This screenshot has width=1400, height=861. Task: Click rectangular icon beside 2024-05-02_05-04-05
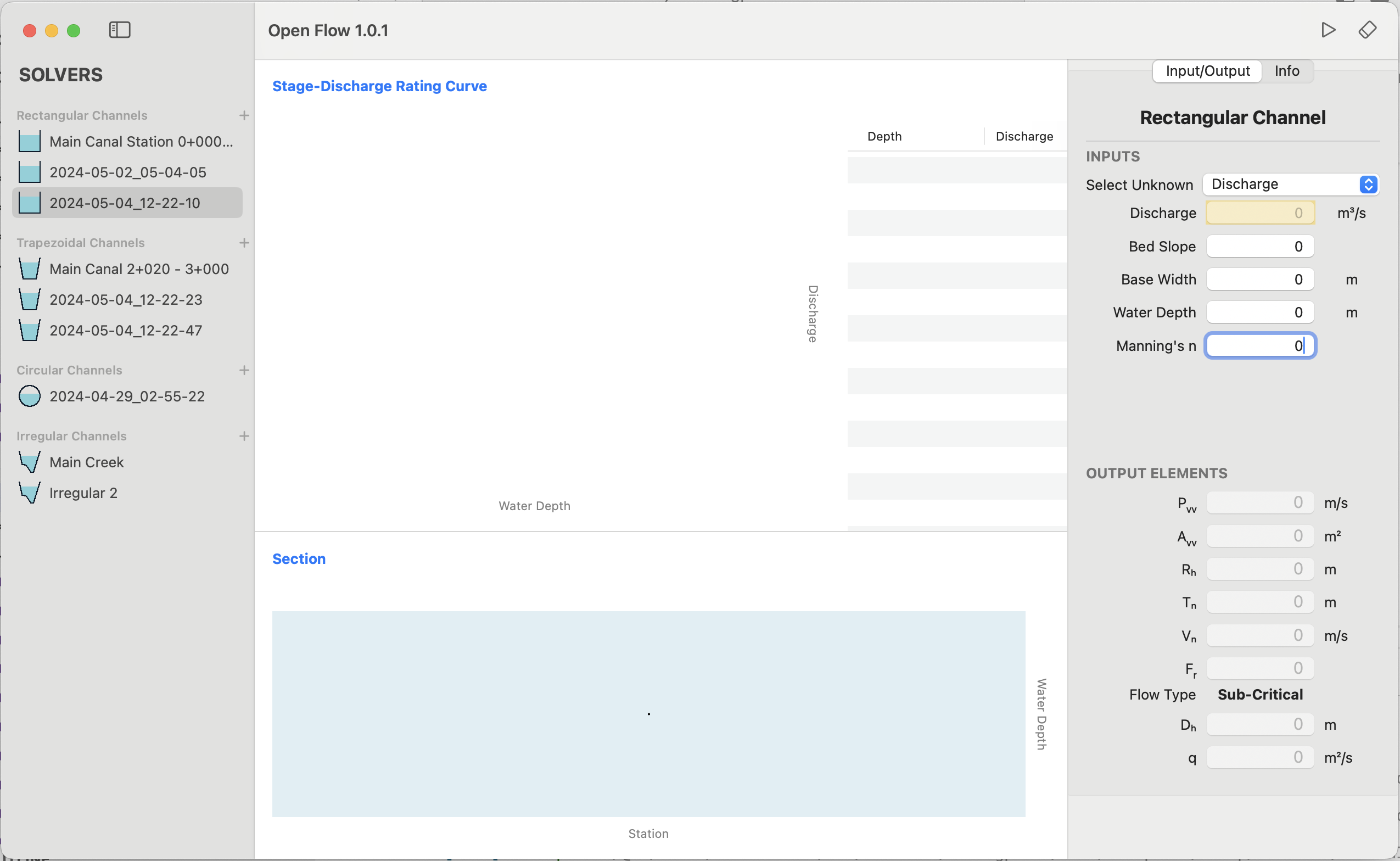coord(30,172)
